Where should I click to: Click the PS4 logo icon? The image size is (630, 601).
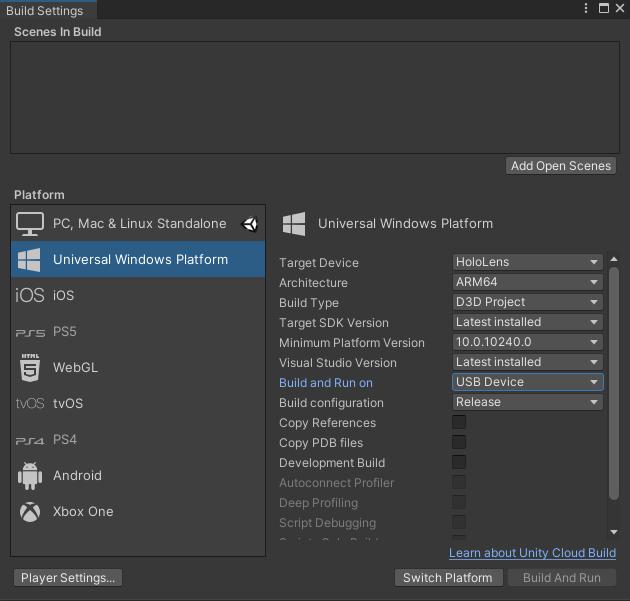30,441
